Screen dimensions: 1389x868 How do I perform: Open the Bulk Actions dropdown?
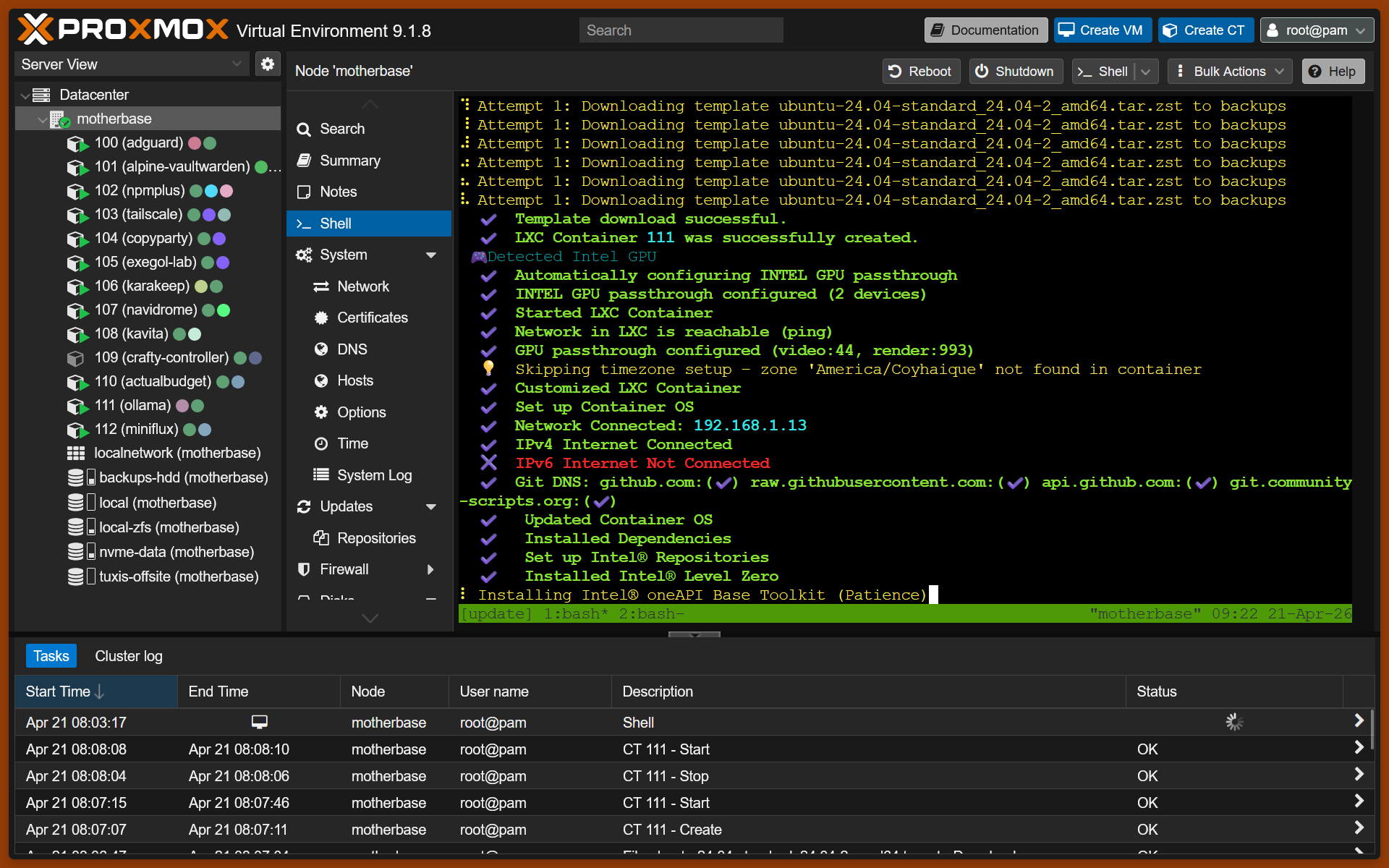click(x=1231, y=71)
